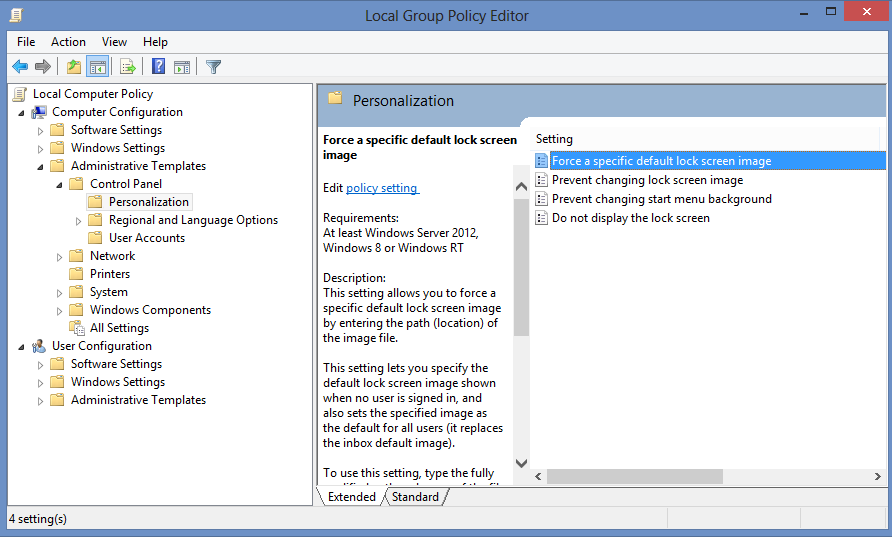
Task: Select "Do not display the lock screen" setting
Action: pyautogui.click(x=630, y=218)
